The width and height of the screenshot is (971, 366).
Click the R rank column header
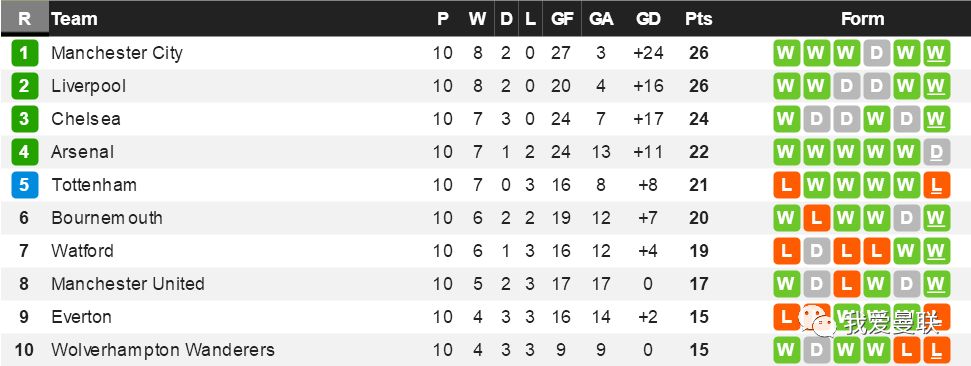coord(24,19)
